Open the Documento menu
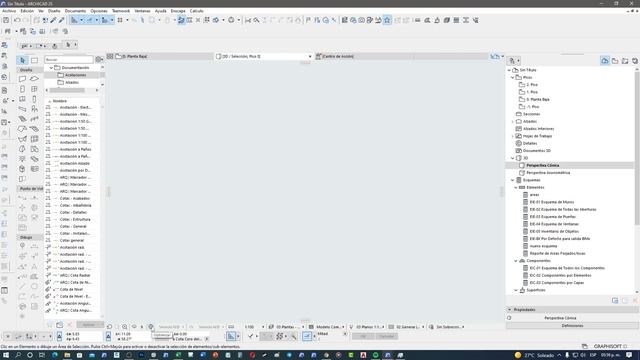Image resolution: width=640 pixels, height=360 pixels. point(76,11)
